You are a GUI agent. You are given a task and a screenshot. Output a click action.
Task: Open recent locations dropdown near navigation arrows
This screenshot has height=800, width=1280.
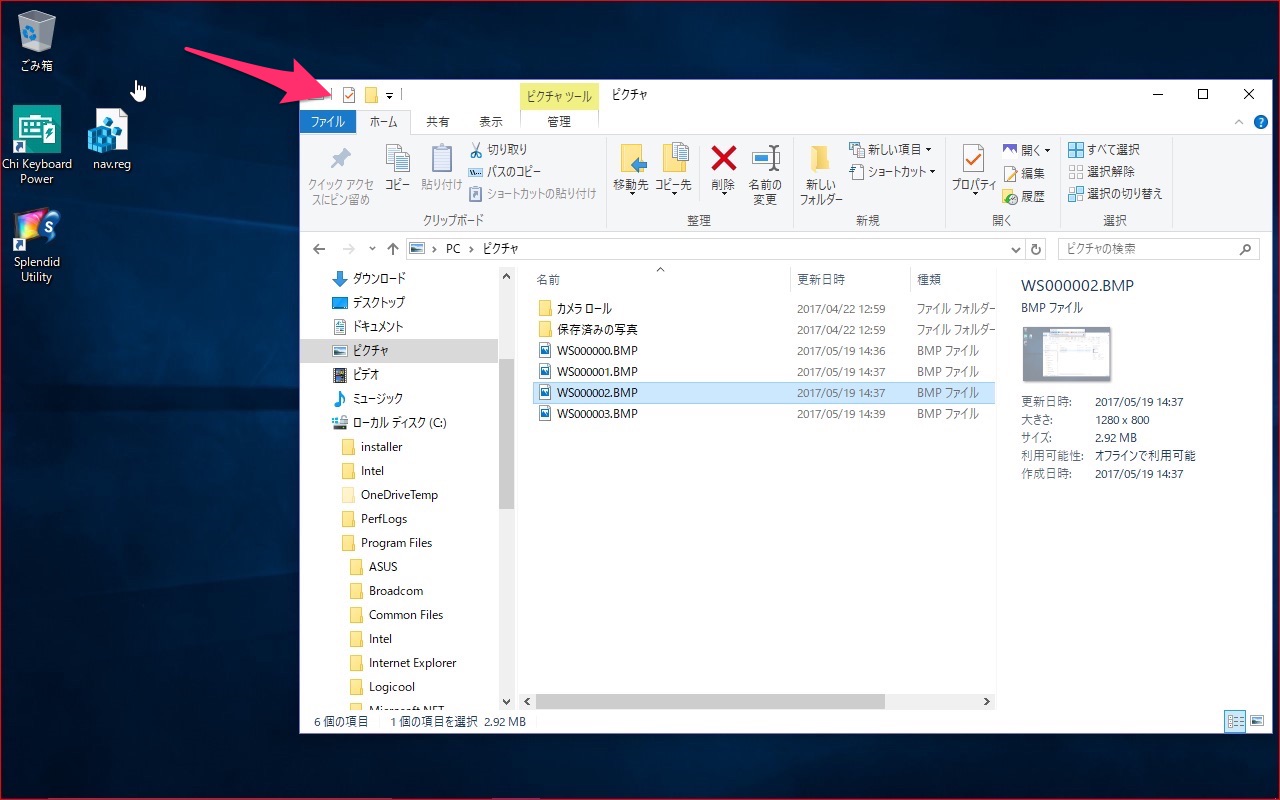click(x=372, y=249)
